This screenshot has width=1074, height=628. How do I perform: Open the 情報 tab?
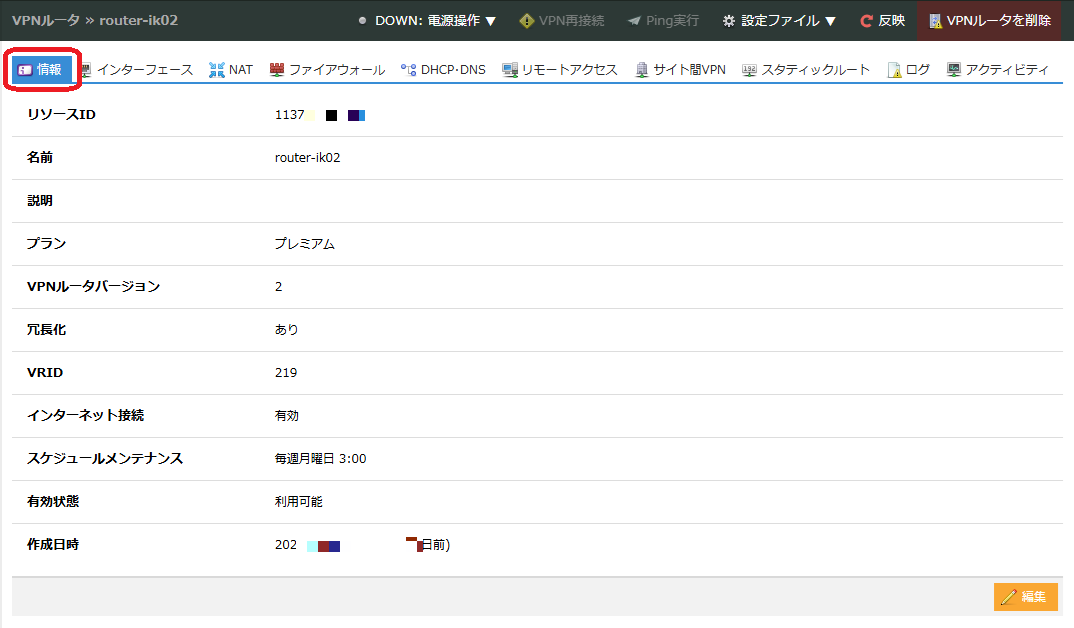coord(42,69)
